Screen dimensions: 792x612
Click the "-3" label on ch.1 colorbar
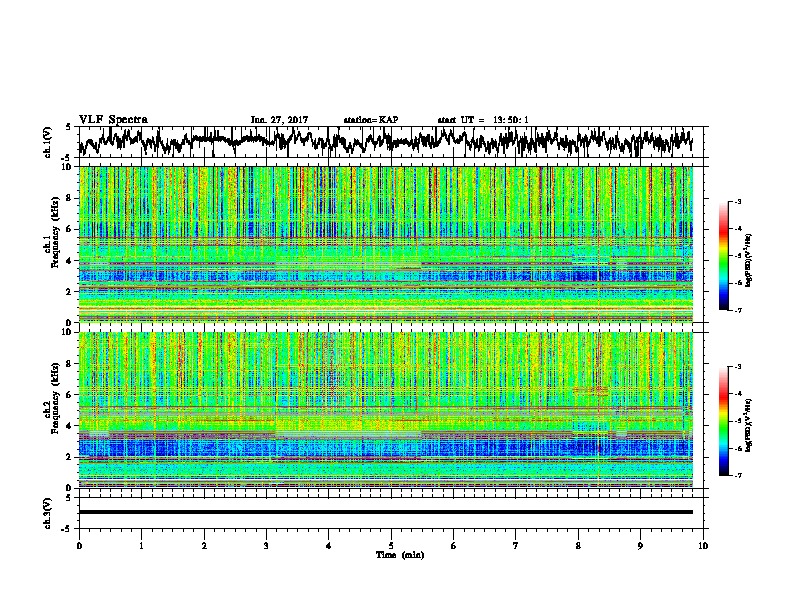[737, 201]
